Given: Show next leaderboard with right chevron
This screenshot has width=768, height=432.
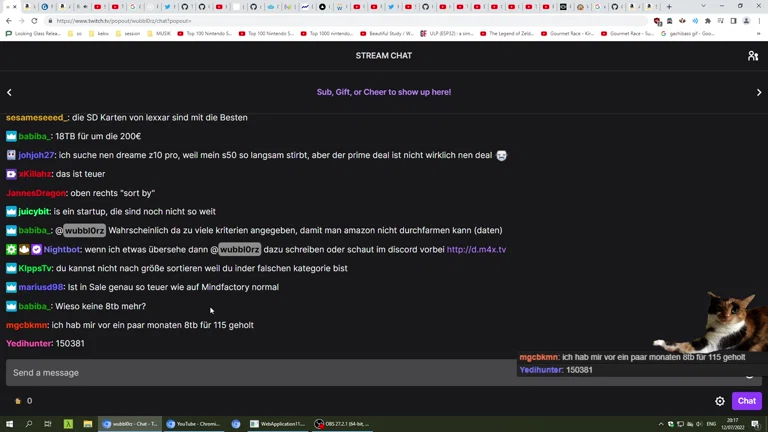Looking at the screenshot, I should [x=759, y=92].
